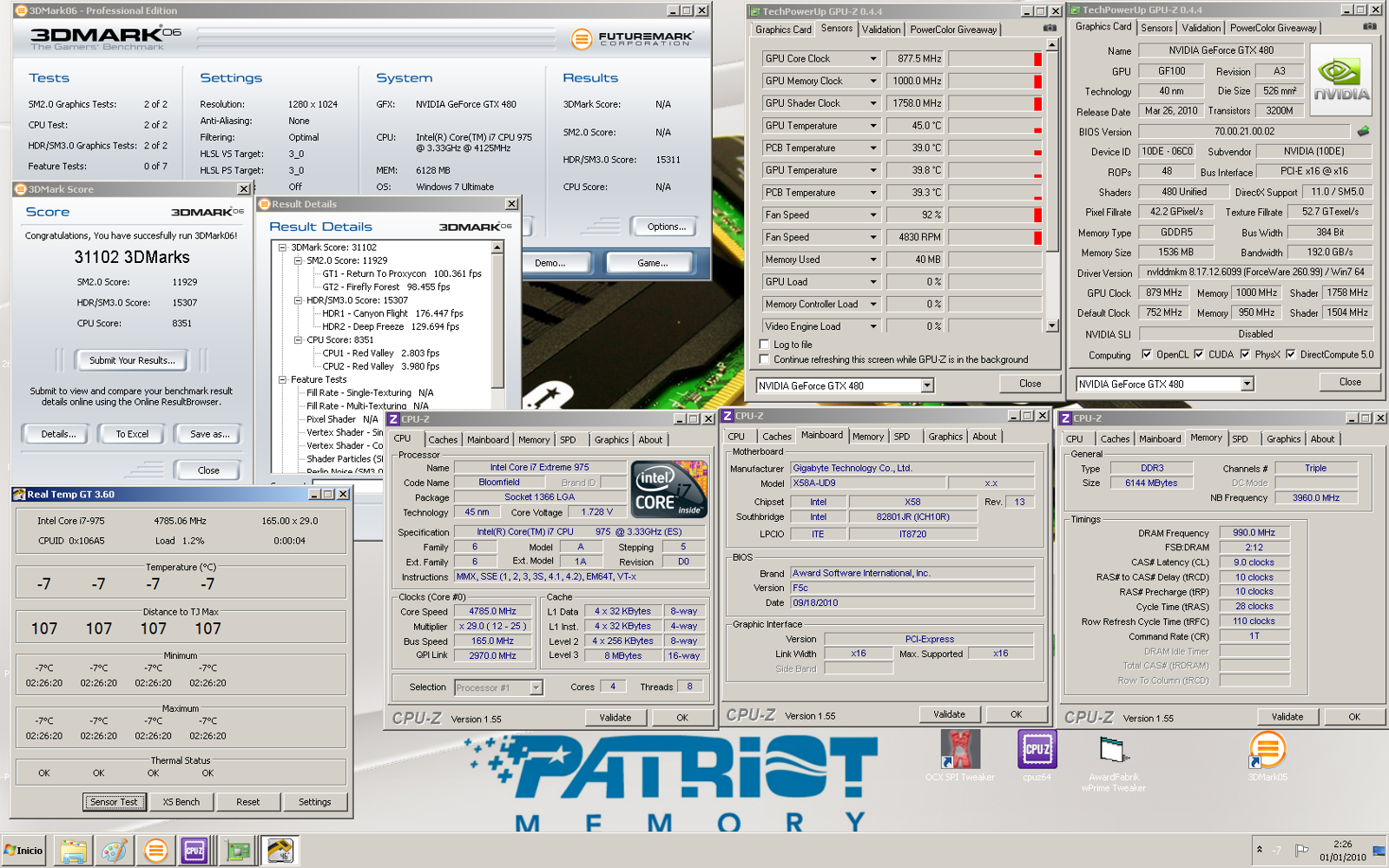
Task: Collapse the Feature Tests tree node
Action: click(x=282, y=379)
